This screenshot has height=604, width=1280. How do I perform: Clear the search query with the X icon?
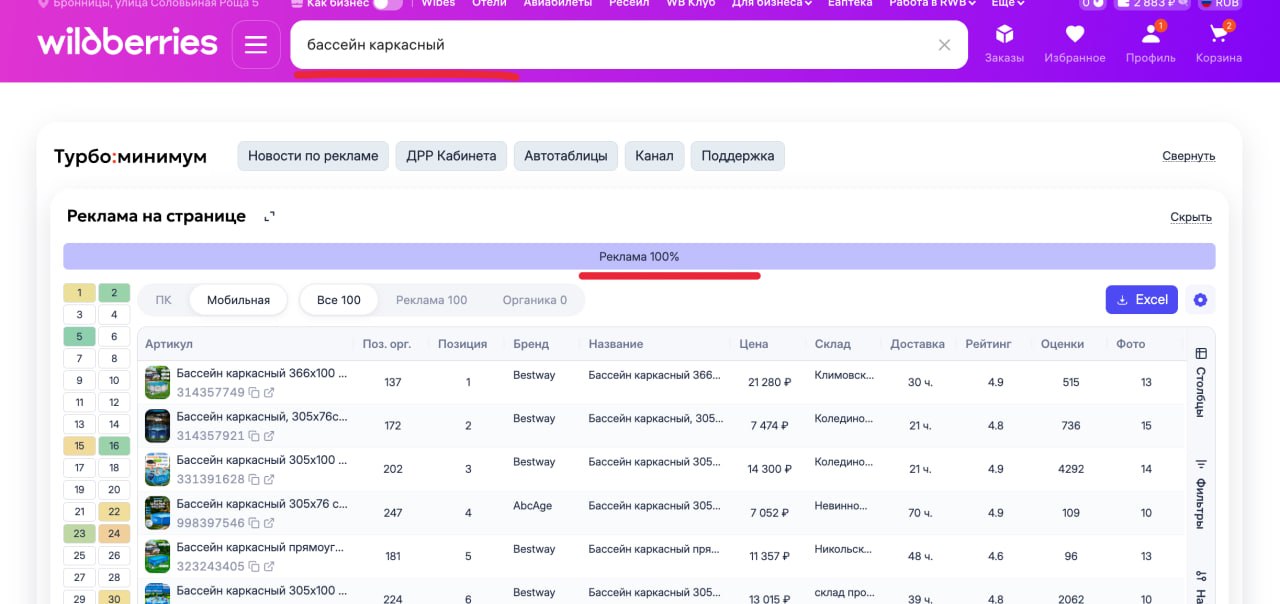[944, 45]
